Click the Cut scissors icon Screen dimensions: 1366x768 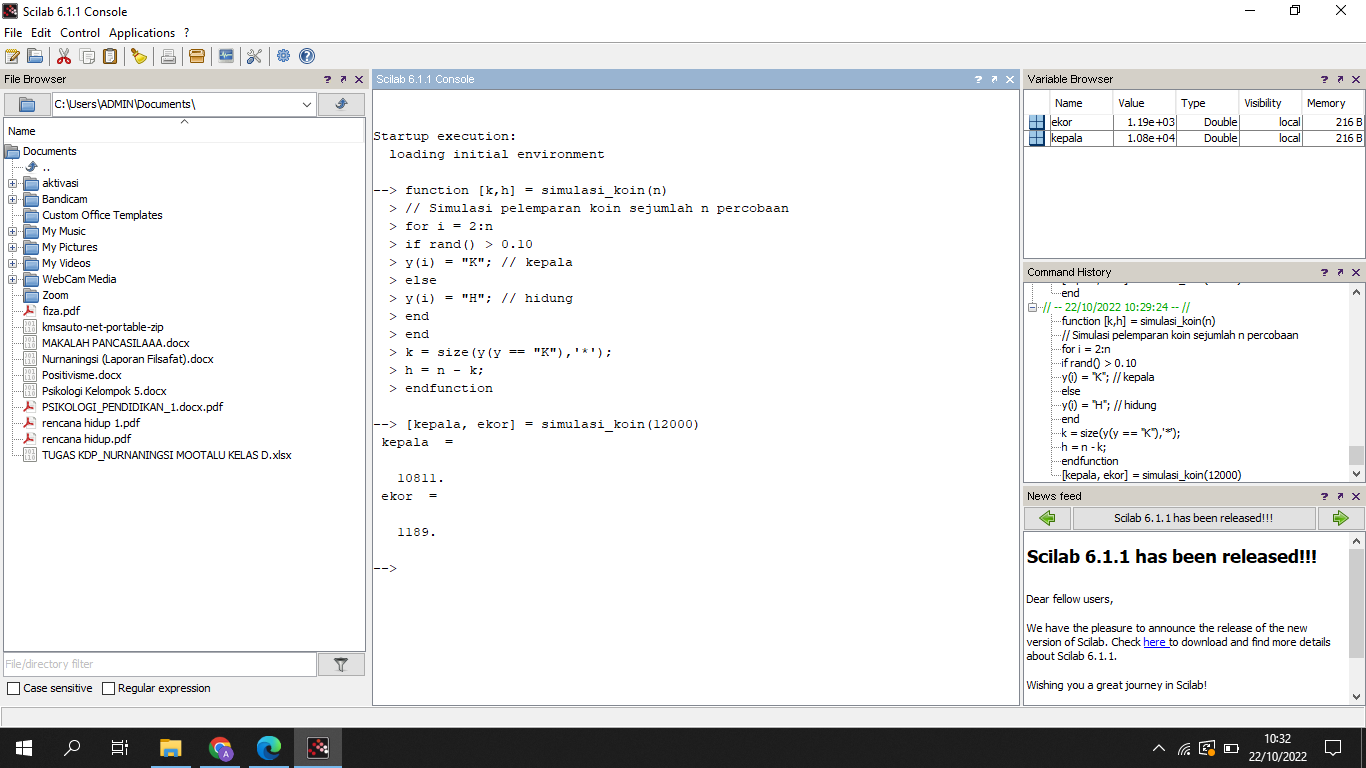click(x=64, y=56)
